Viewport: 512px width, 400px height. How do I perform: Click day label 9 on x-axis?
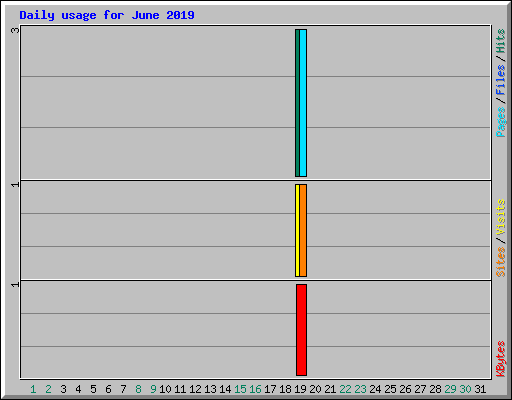tap(153, 389)
